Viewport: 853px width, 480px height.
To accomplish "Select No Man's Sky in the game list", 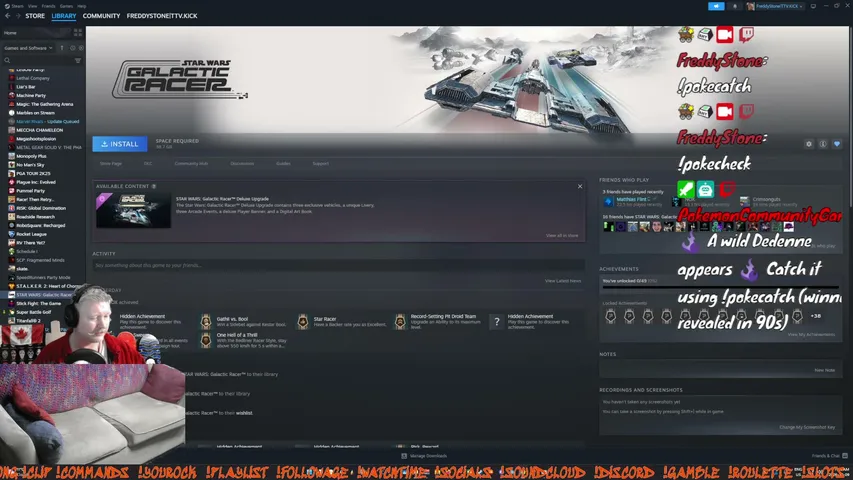I will tap(30, 165).
